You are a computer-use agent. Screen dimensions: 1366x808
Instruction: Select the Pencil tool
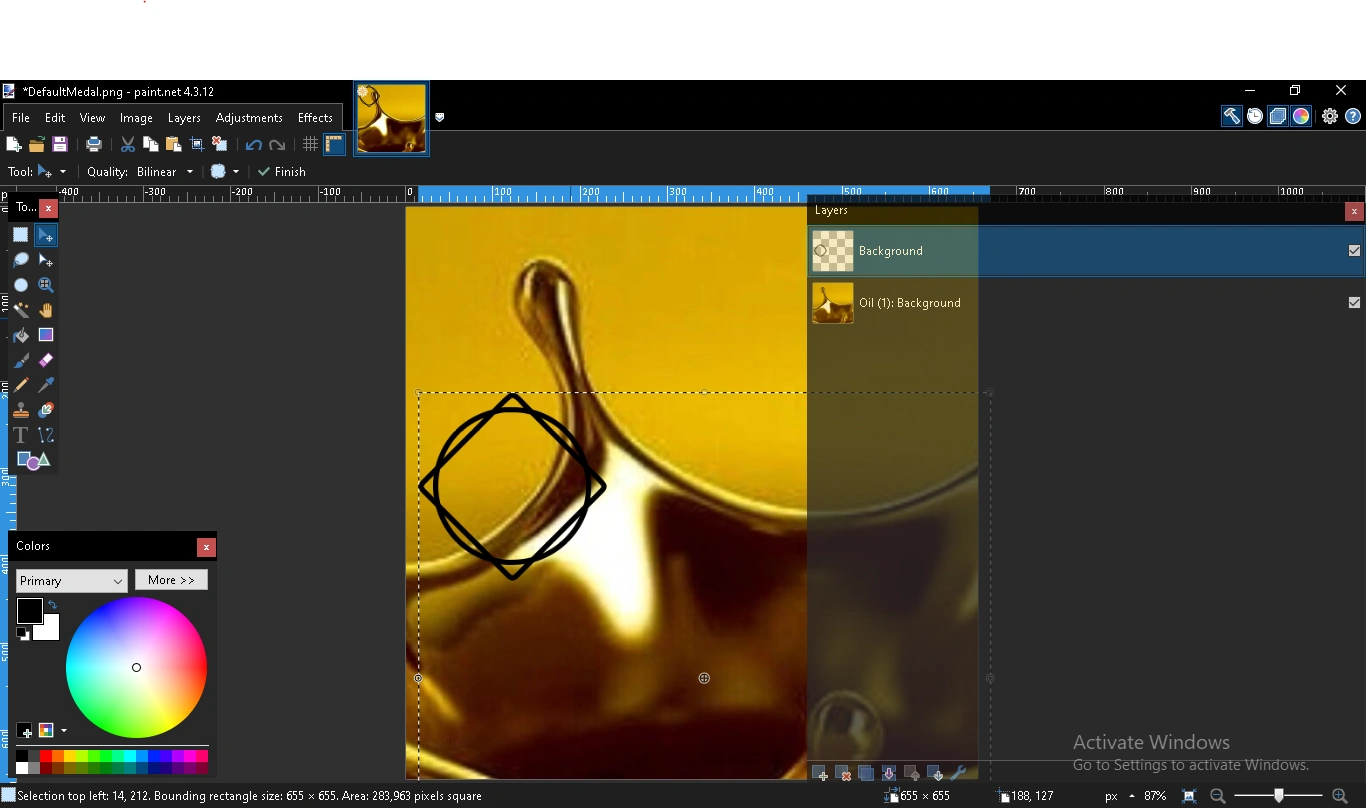click(21, 385)
